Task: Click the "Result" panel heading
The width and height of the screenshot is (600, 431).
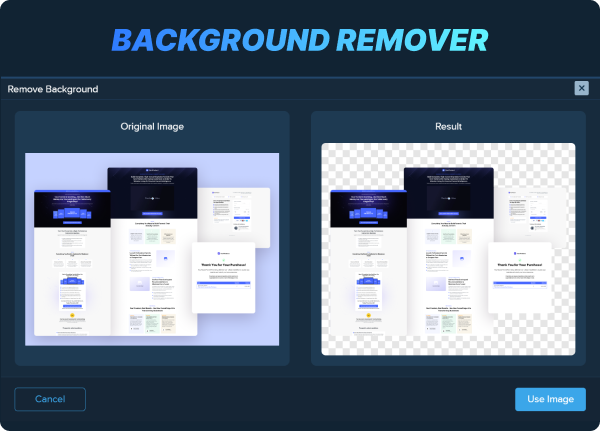Action: (x=448, y=127)
